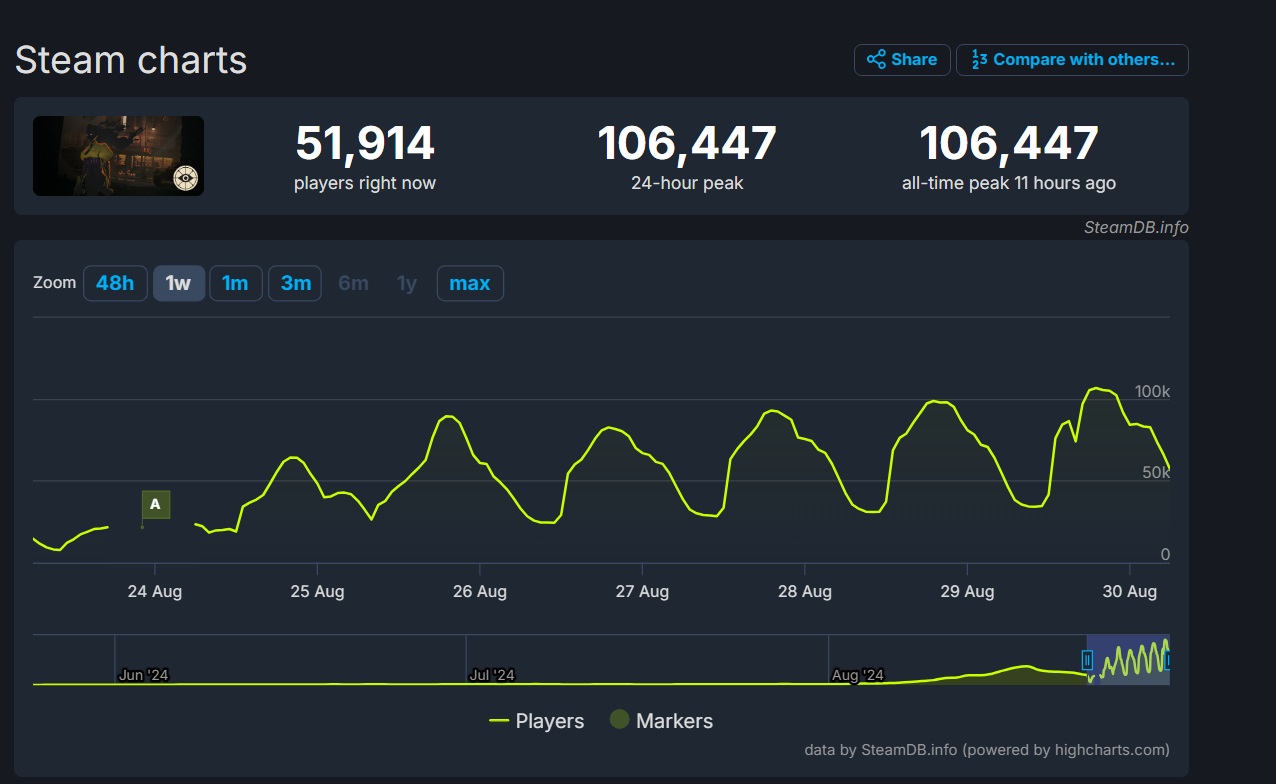Open the Share dialog

click(x=901, y=59)
